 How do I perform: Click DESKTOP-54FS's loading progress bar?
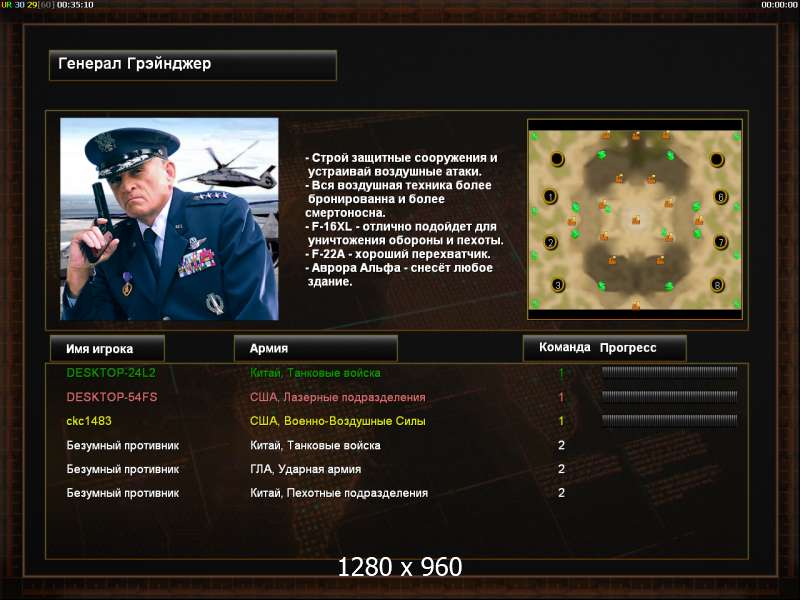point(669,396)
